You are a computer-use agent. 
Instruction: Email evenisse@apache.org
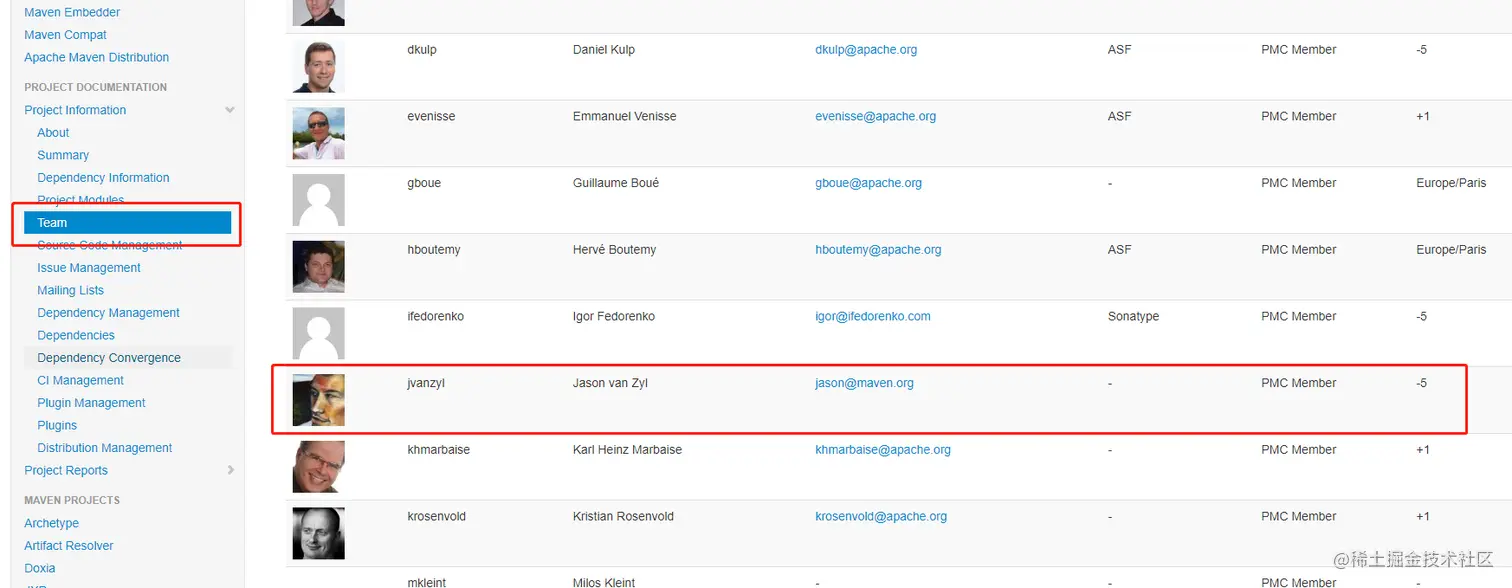pos(875,116)
